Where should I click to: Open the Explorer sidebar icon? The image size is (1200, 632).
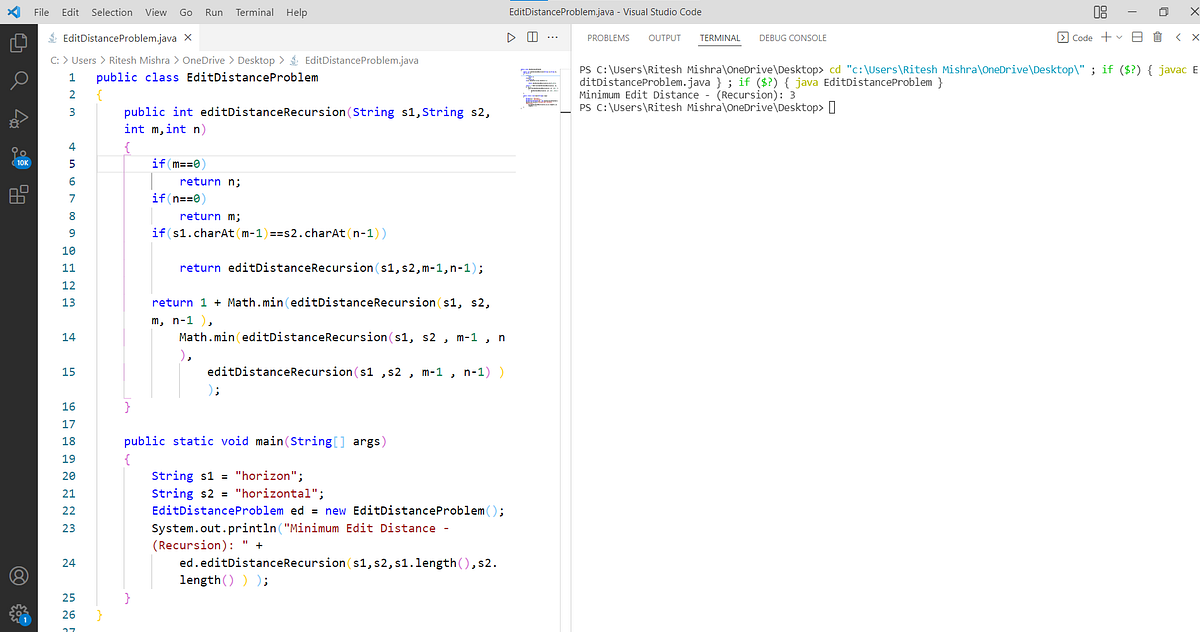(x=17, y=43)
